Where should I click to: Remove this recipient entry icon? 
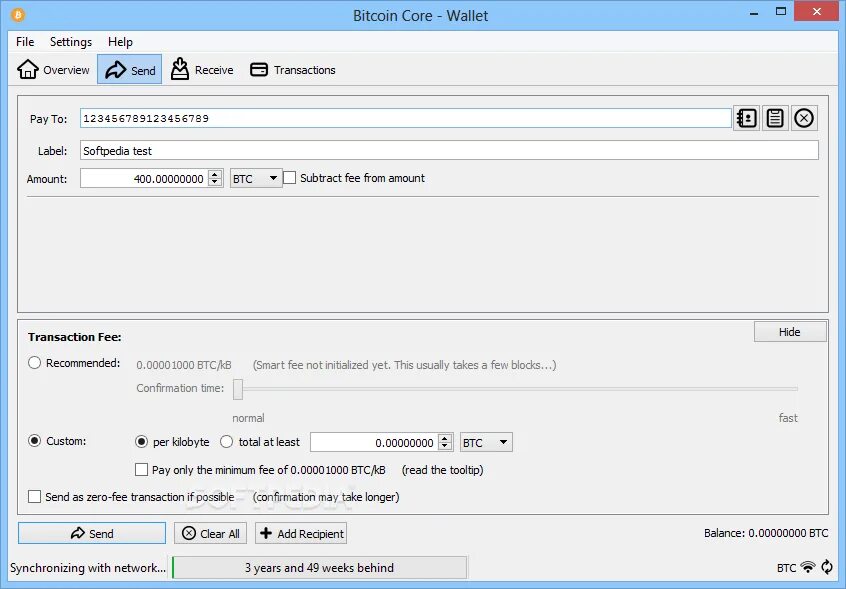click(804, 118)
